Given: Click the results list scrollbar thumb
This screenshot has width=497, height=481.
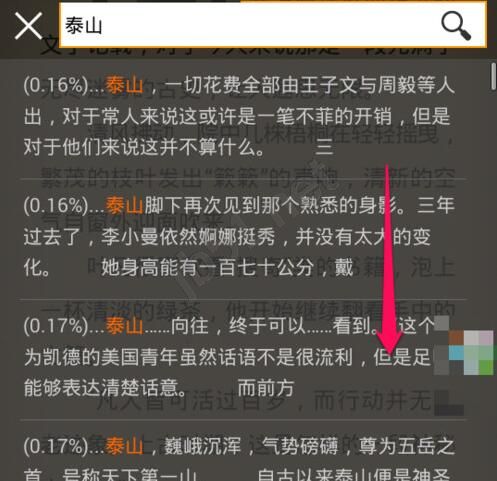Looking at the screenshot, I should (493, 76).
